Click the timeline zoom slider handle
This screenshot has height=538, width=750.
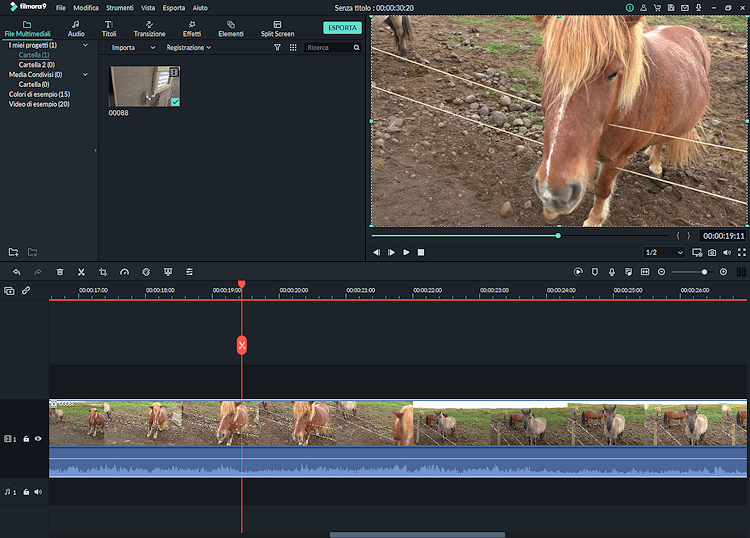coord(705,272)
